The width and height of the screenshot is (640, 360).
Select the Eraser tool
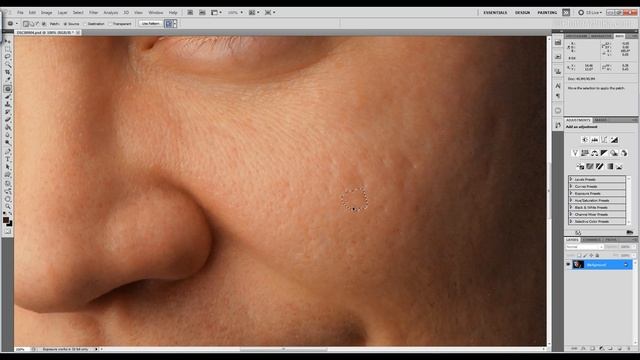(8, 120)
